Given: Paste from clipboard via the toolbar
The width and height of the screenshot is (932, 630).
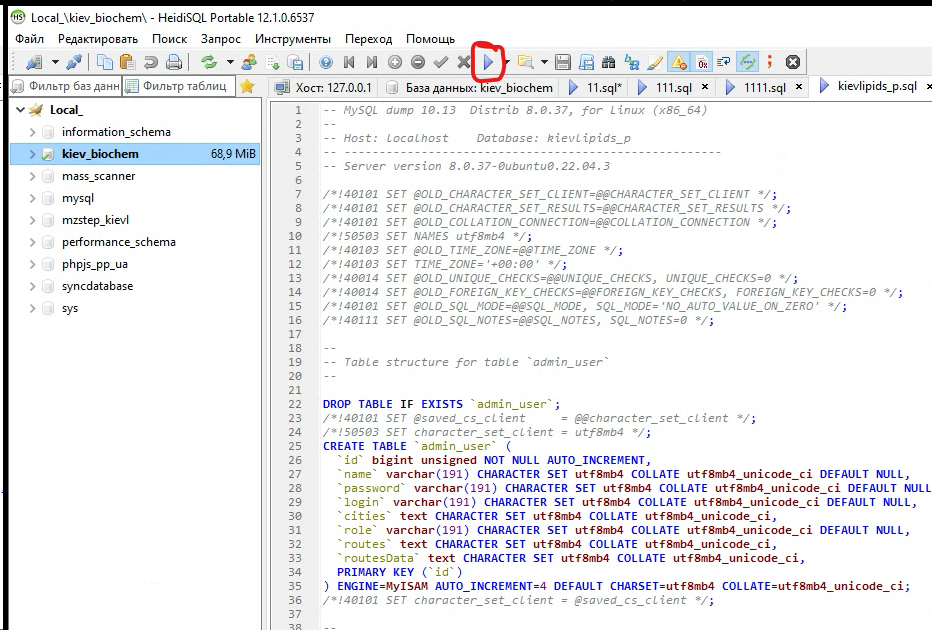Looking at the screenshot, I should tap(129, 61).
